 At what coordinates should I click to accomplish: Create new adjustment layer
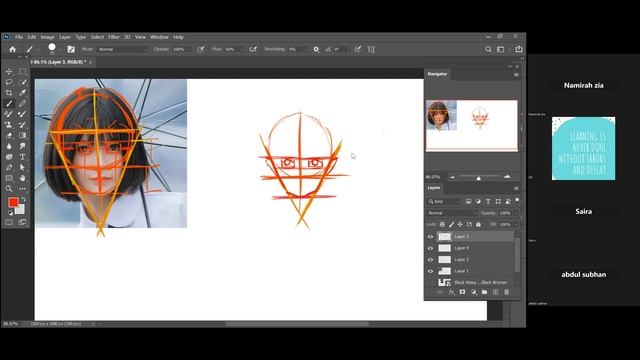point(473,292)
